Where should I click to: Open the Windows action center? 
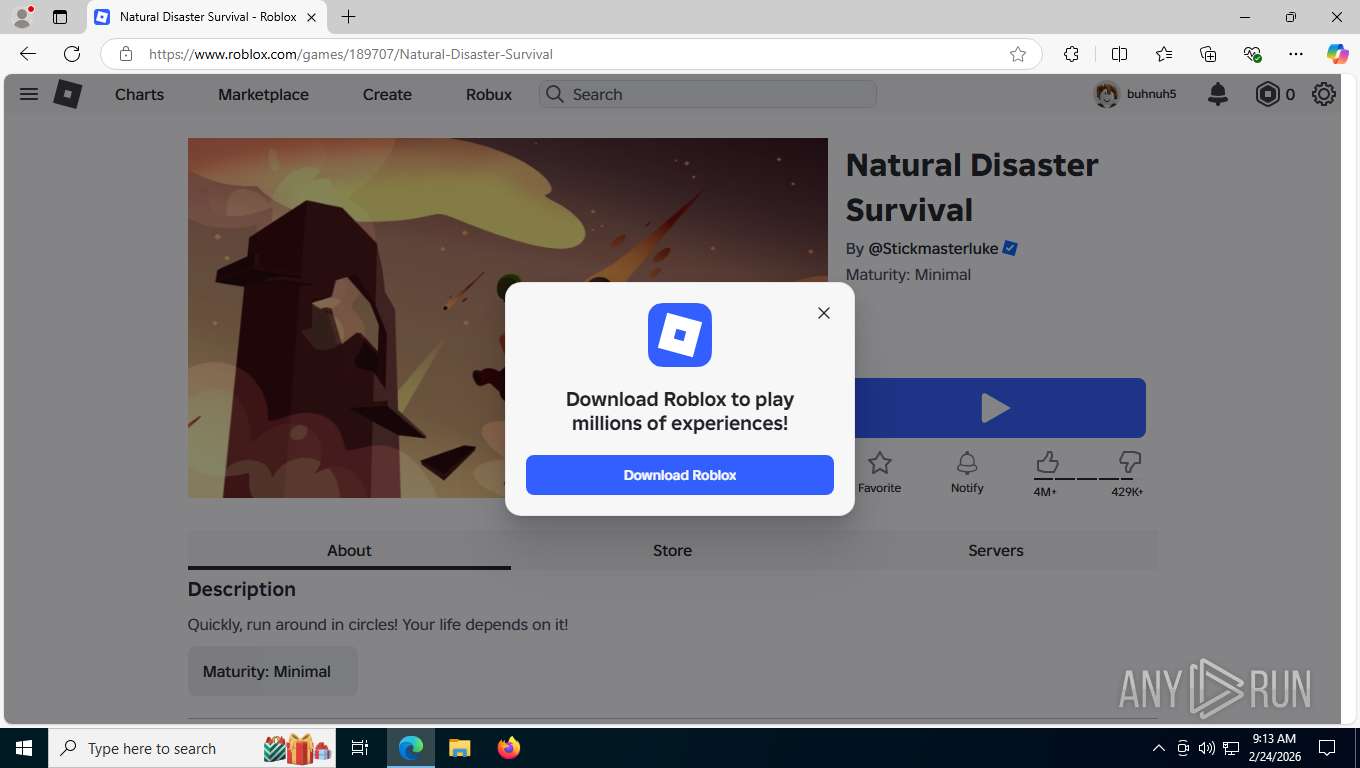click(x=1327, y=748)
